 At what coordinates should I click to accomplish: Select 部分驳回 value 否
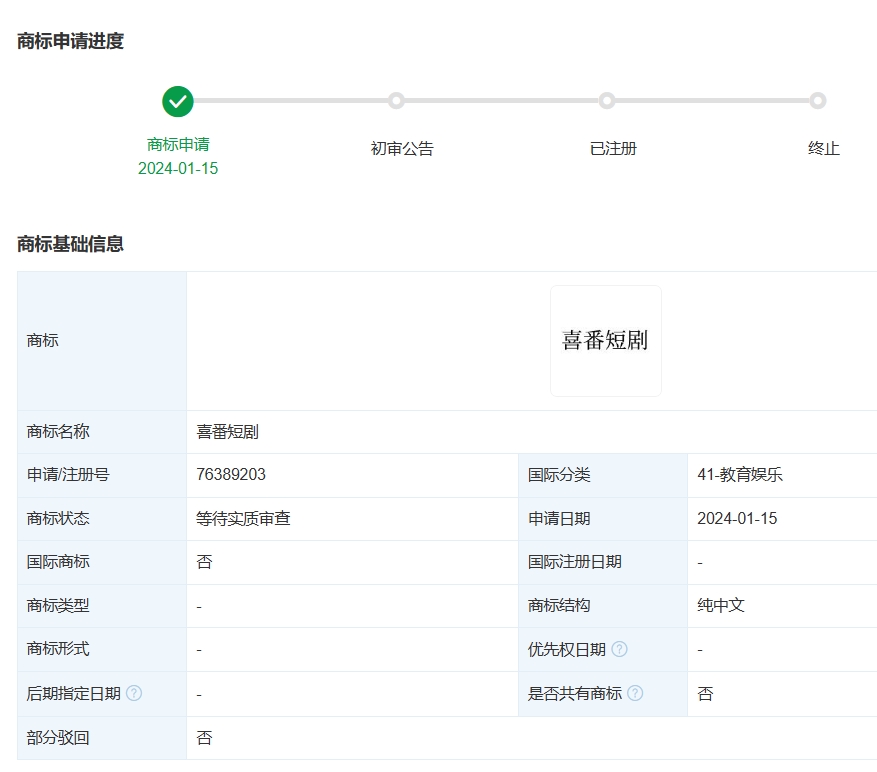[x=204, y=738]
